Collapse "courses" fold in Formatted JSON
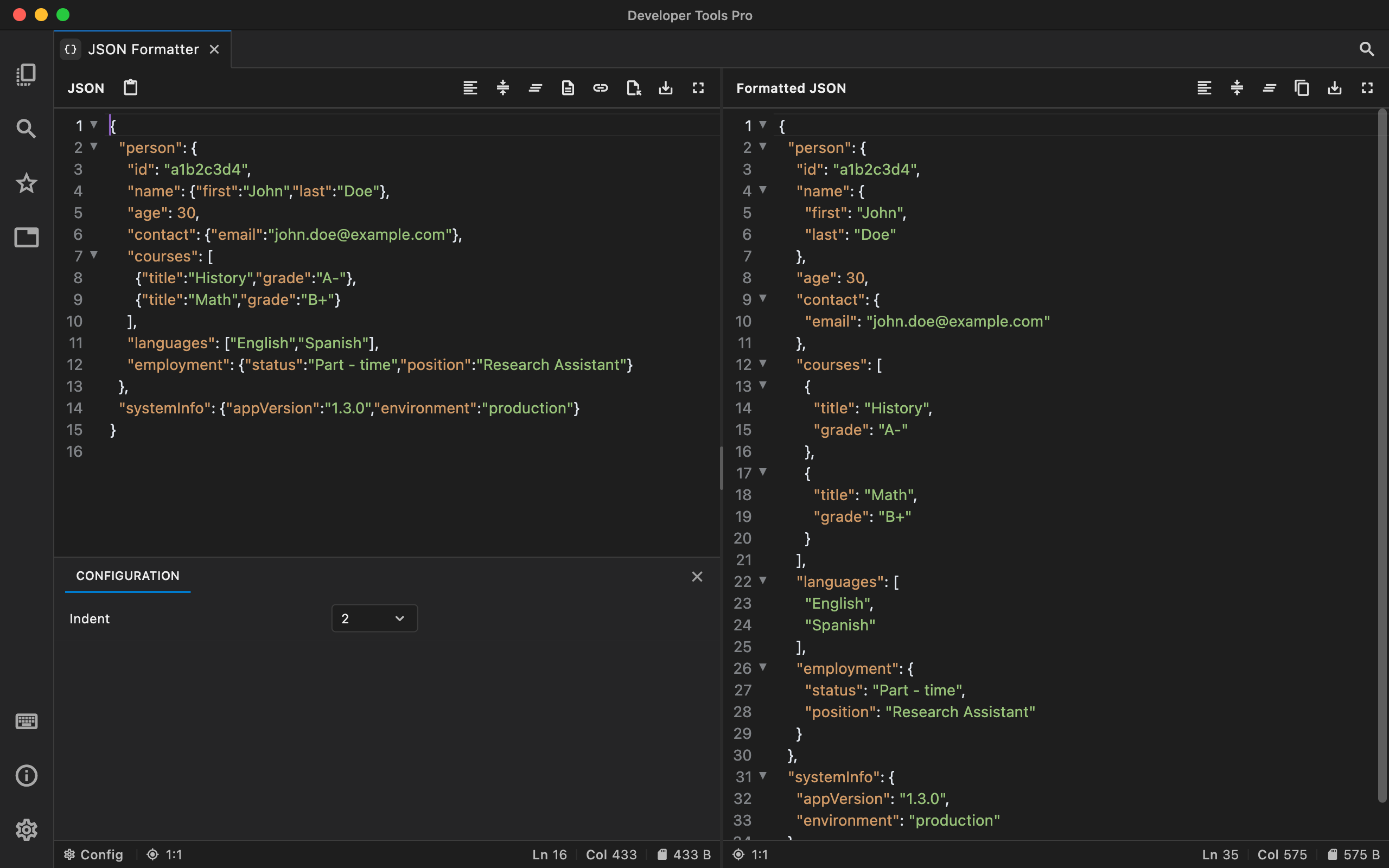Screen dimensions: 1389x868 [763, 363]
